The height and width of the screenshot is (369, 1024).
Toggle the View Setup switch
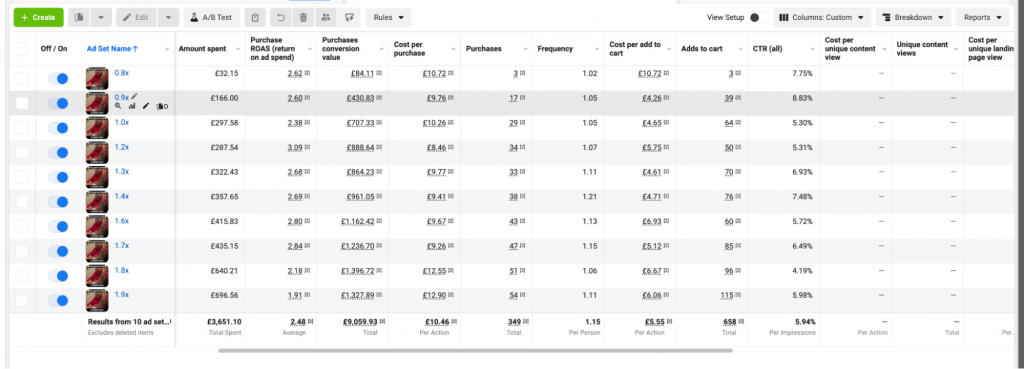coord(758,18)
